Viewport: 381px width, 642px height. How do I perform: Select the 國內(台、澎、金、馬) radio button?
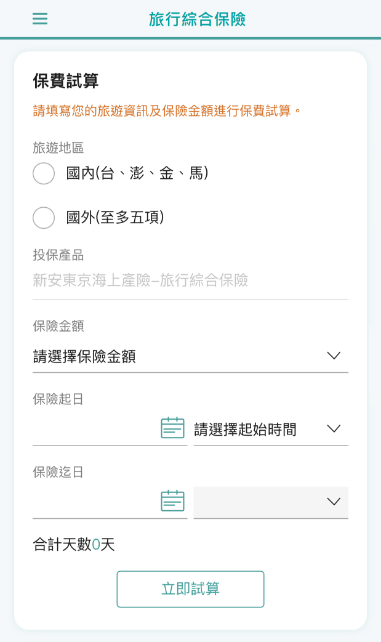pos(44,173)
